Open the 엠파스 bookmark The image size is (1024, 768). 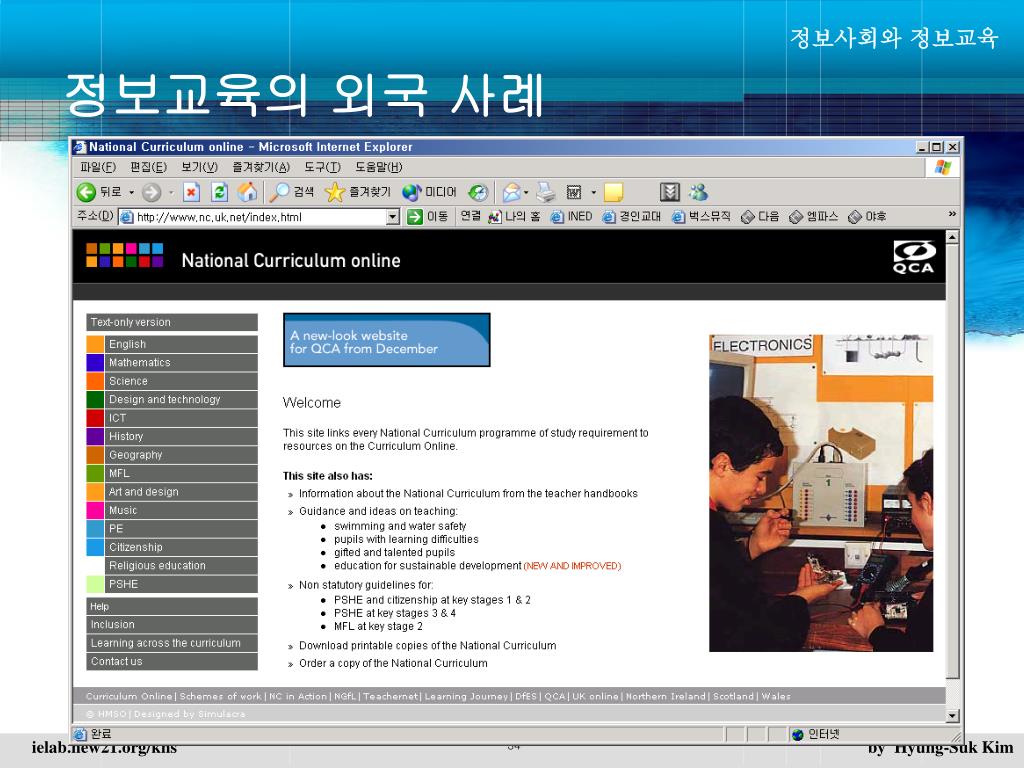click(x=814, y=217)
